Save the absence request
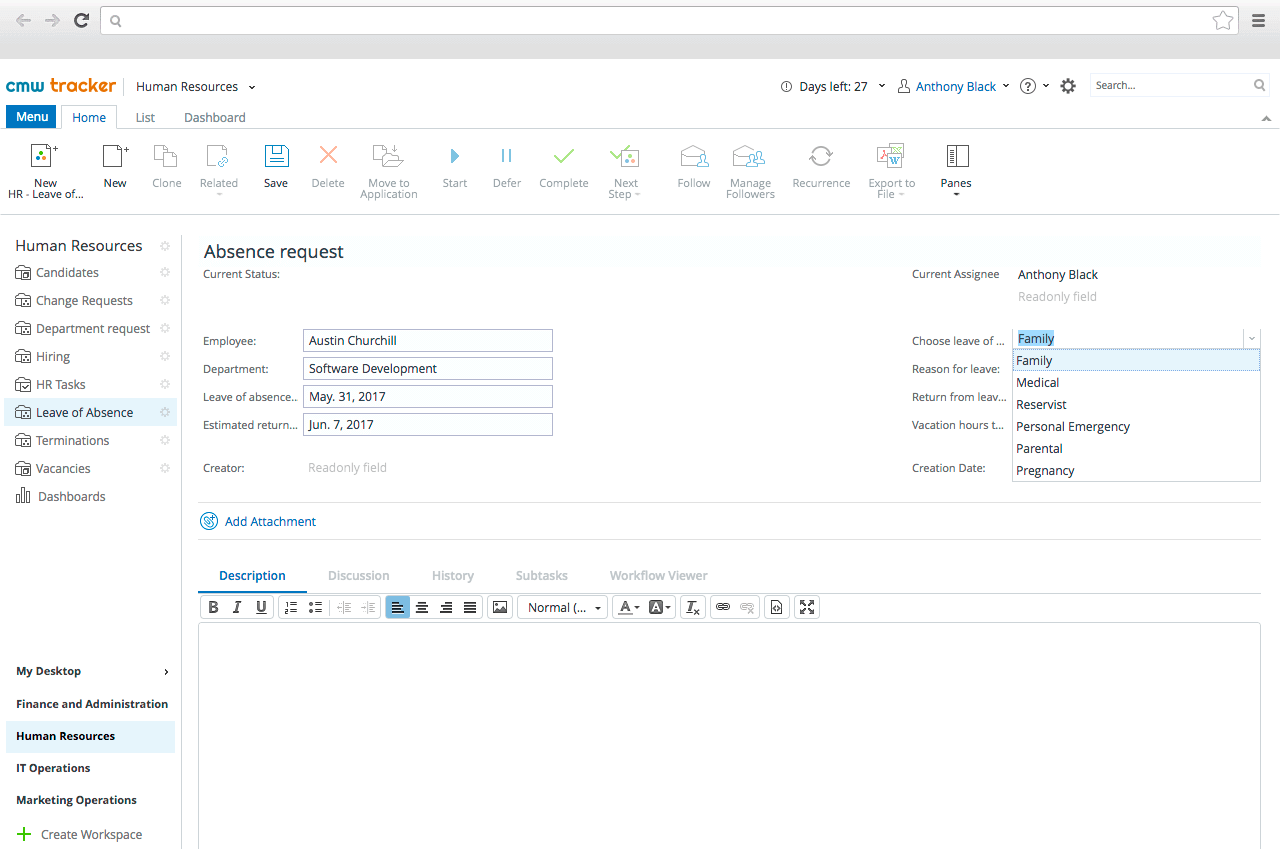This screenshot has width=1280, height=859. coord(276,156)
